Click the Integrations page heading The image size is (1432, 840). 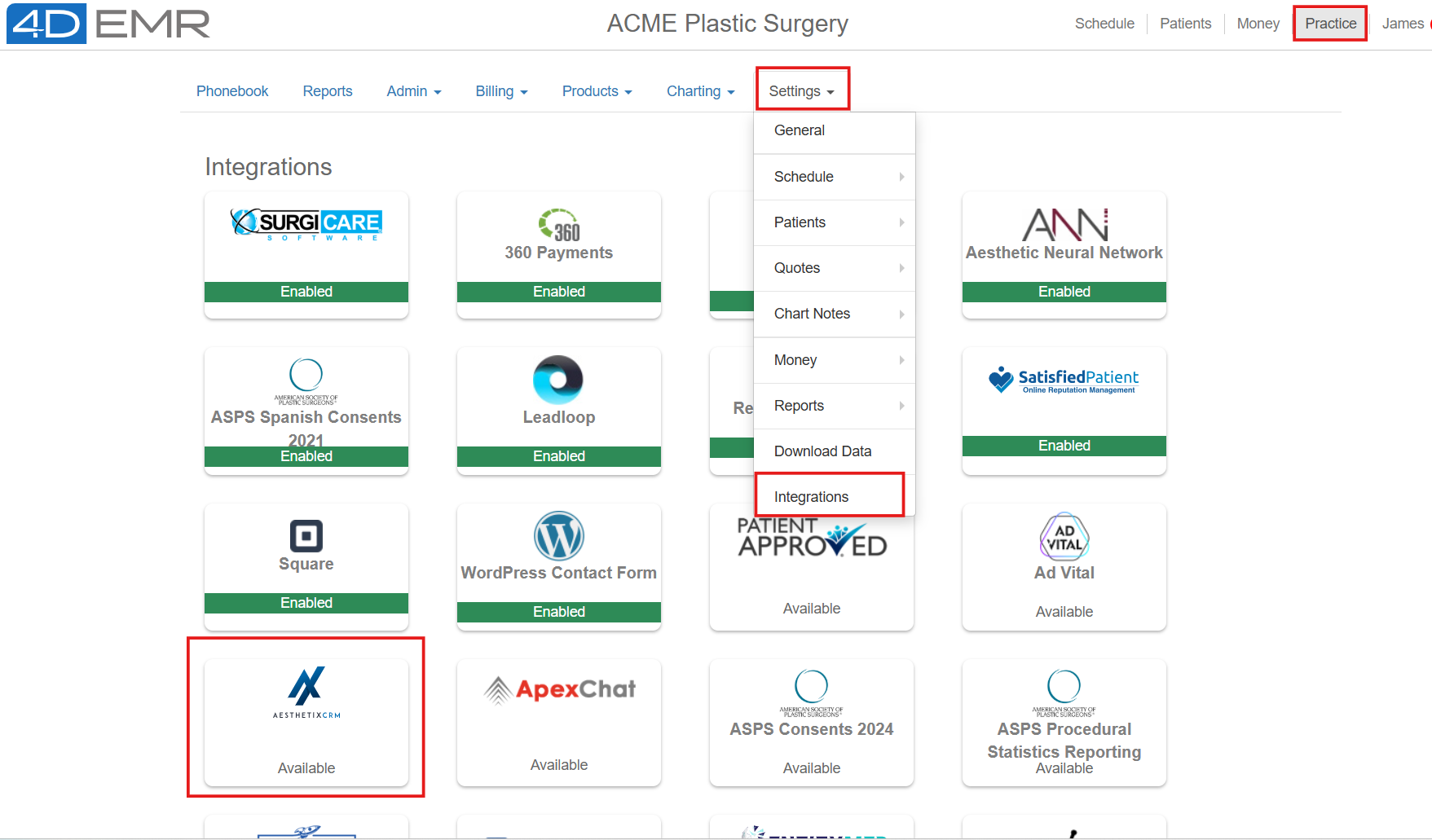pyautogui.click(x=268, y=167)
